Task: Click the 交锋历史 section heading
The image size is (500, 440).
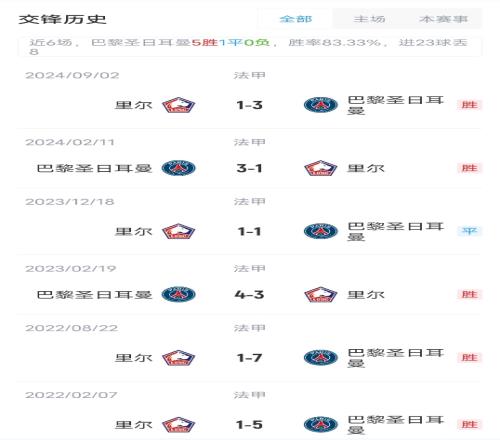Action: (x=62, y=19)
